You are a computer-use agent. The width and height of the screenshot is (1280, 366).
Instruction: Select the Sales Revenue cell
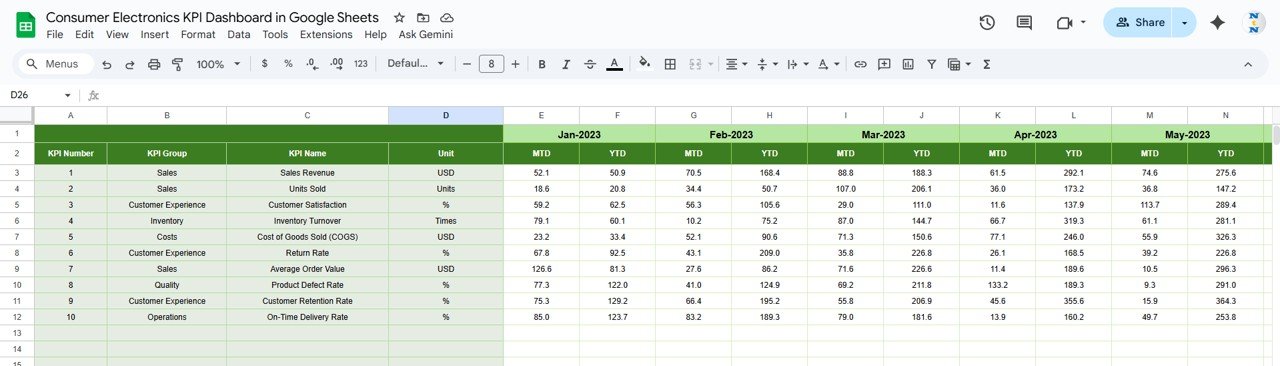307,173
